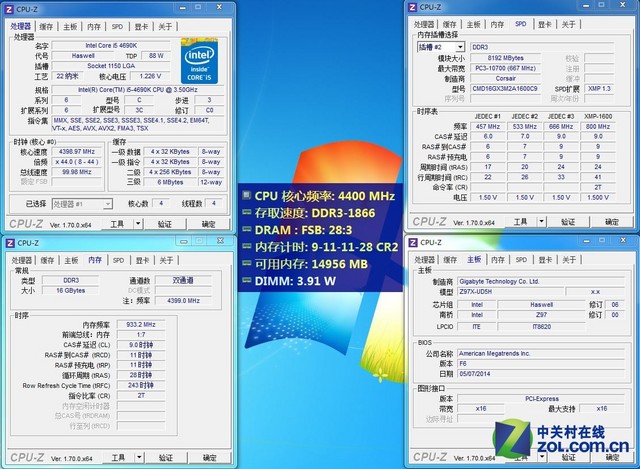Click 验证 button in the SPD window
The height and width of the screenshot is (469, 640).
click(x=568, y=222)
